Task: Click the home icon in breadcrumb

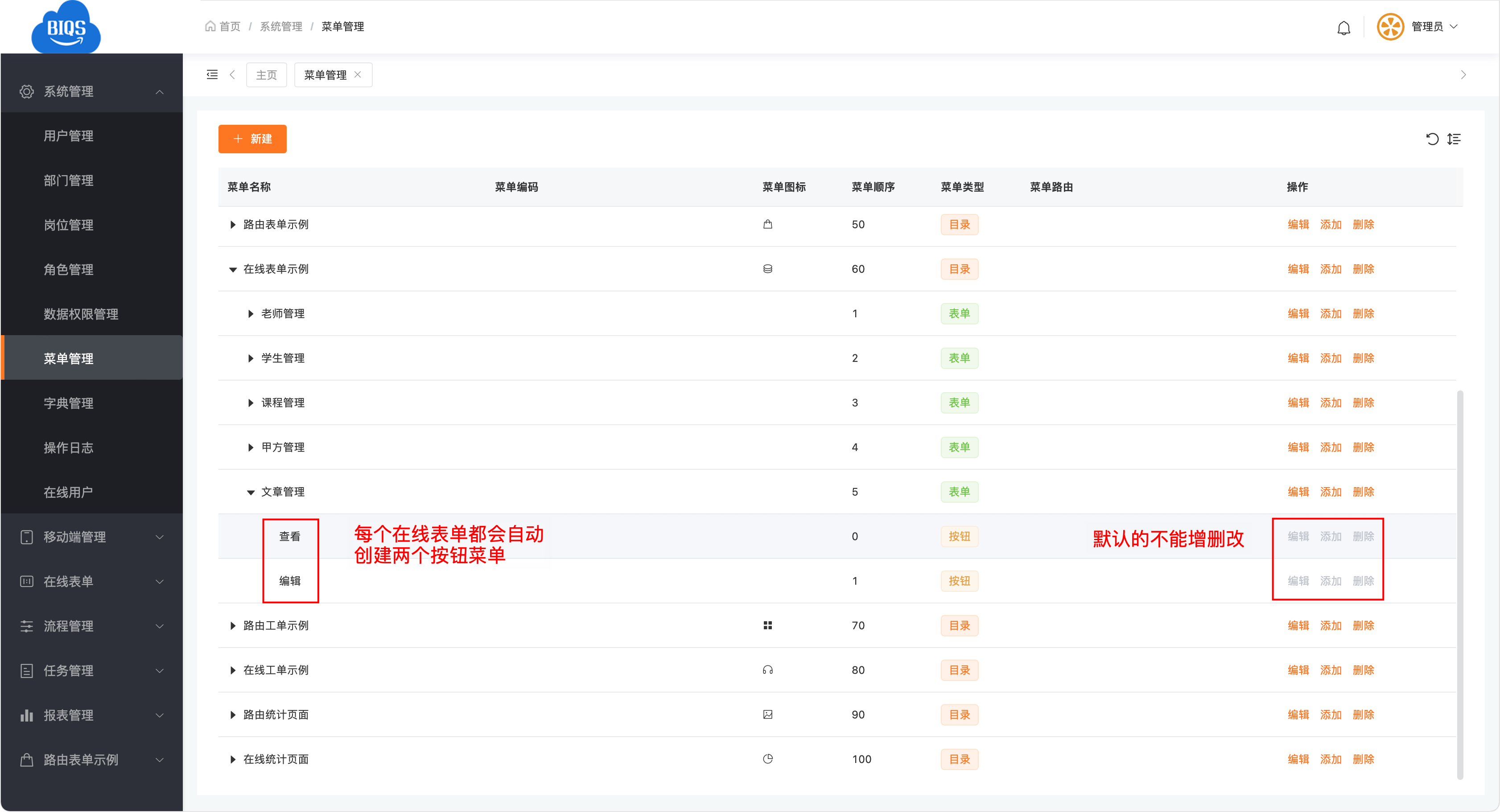Action: click(x=210, y=26)
